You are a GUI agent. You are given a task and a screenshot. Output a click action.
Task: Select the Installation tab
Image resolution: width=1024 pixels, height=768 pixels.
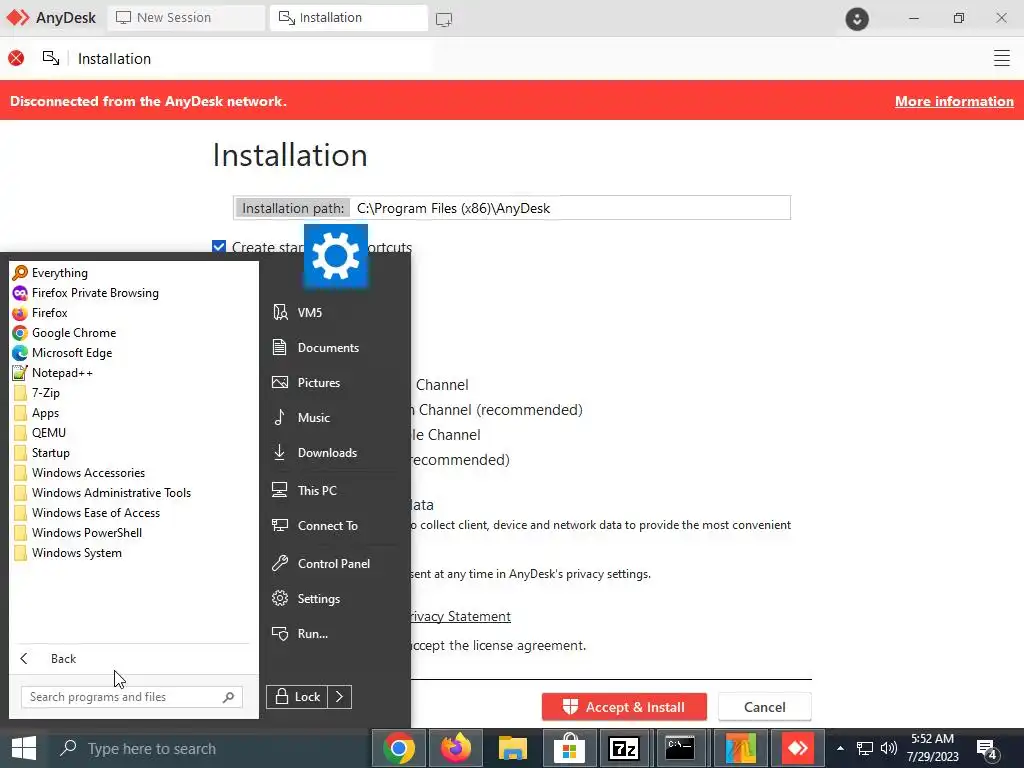tap(348, 18)
